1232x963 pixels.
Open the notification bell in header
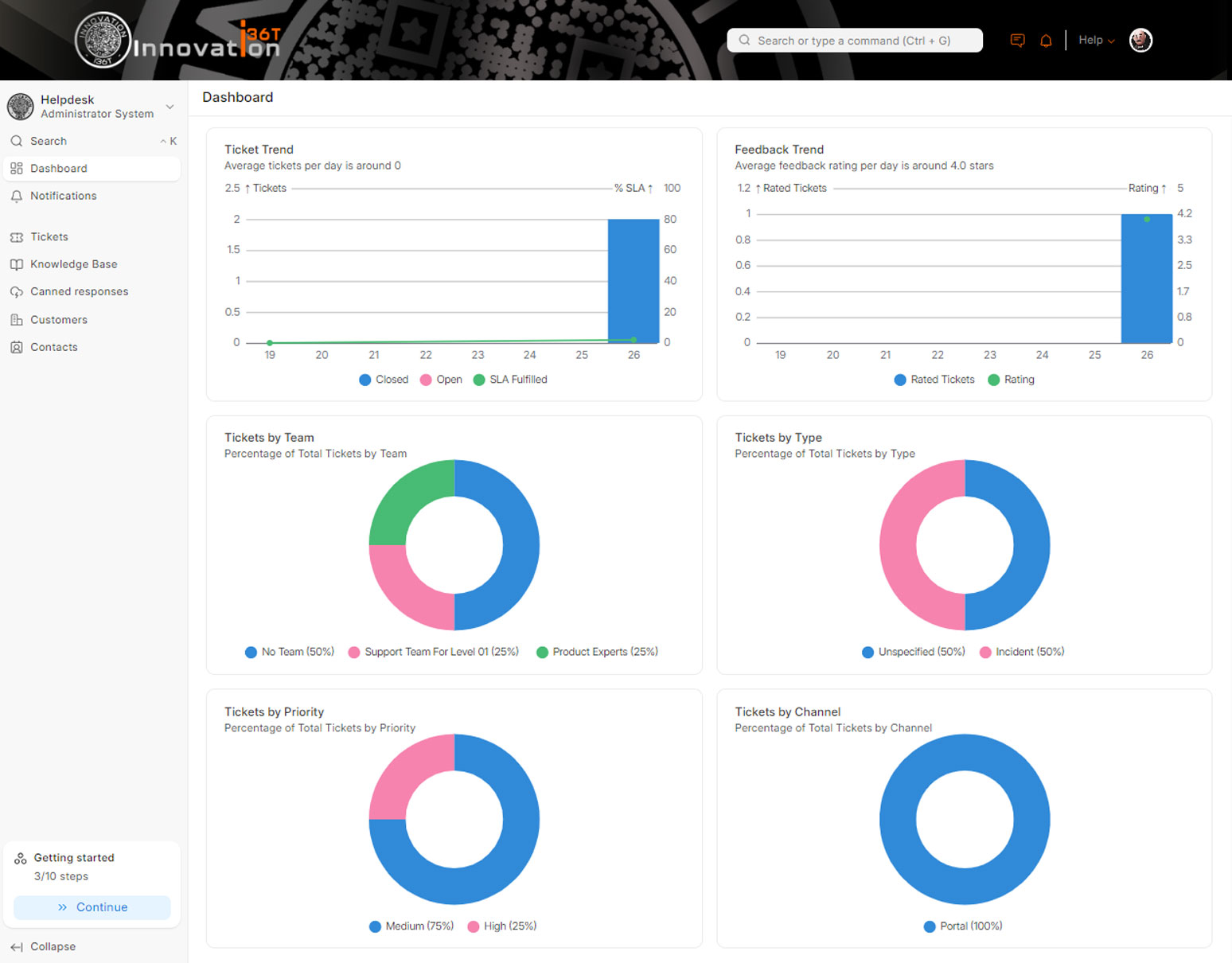point(1046,41)
